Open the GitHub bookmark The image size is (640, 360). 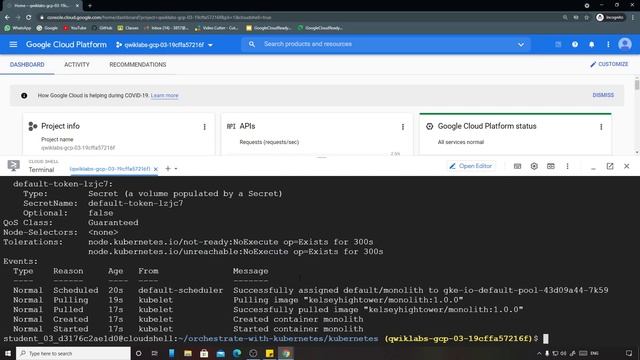click(x=102, y=28)
